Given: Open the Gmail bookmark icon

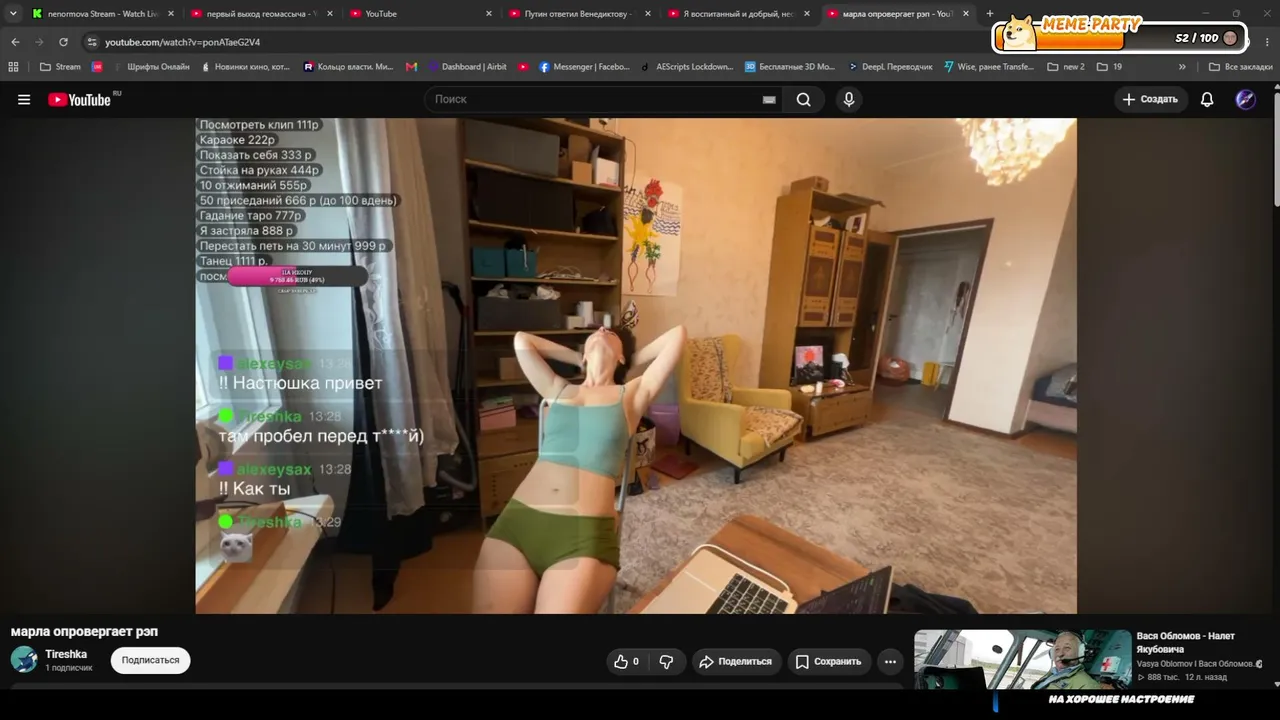Looking at the screenshot, I should [x=411, y=67].
